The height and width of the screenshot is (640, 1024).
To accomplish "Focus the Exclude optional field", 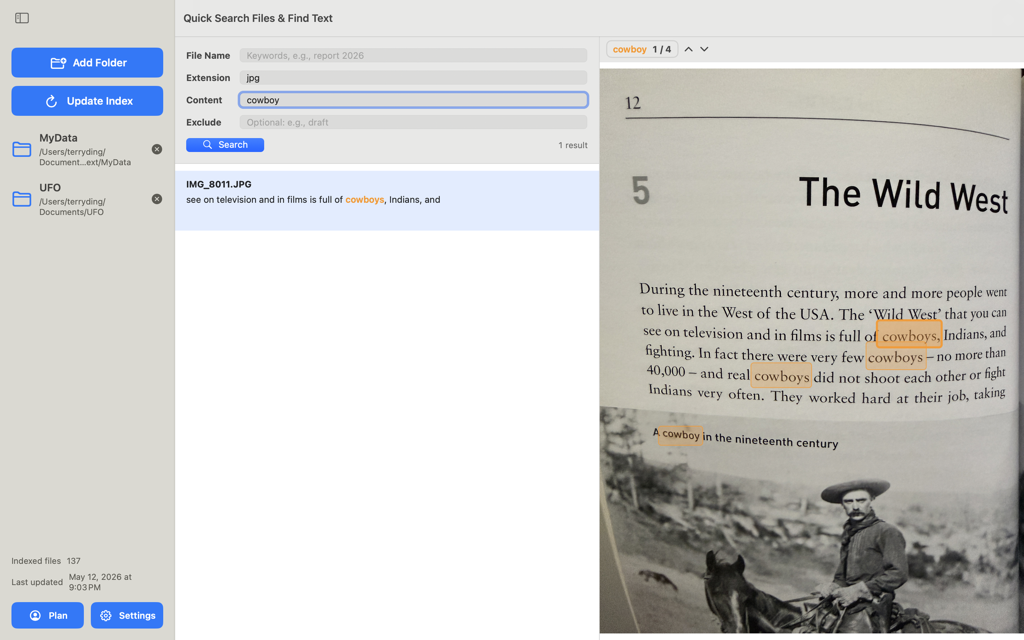I will pyautogui.click(x=413, y=122).
